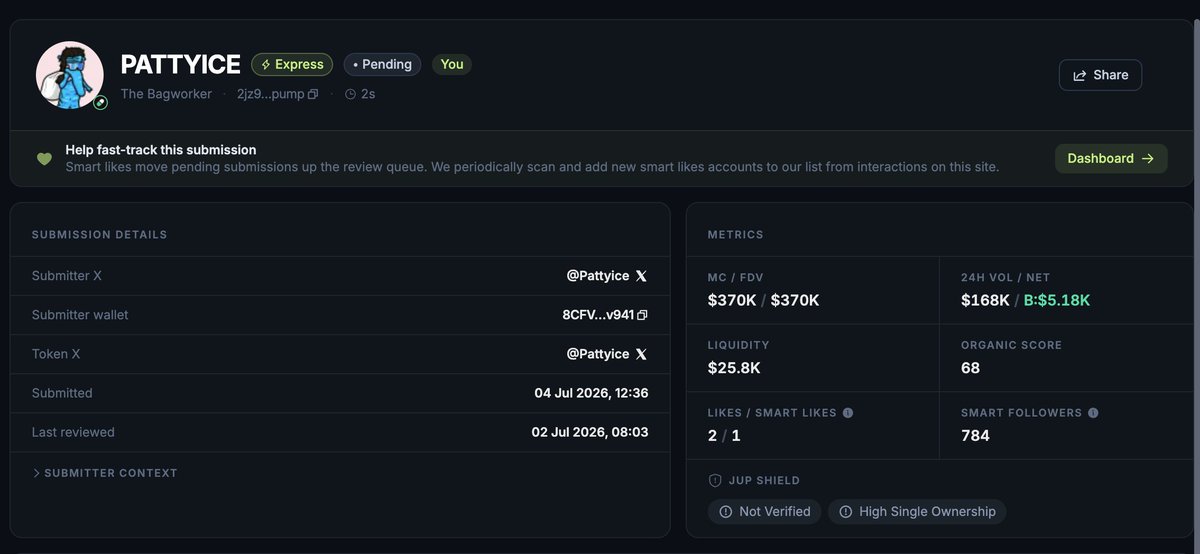Open the Not Verified warning chip
This screenshot has height=554, width=1200.
(x=765, y=511)
